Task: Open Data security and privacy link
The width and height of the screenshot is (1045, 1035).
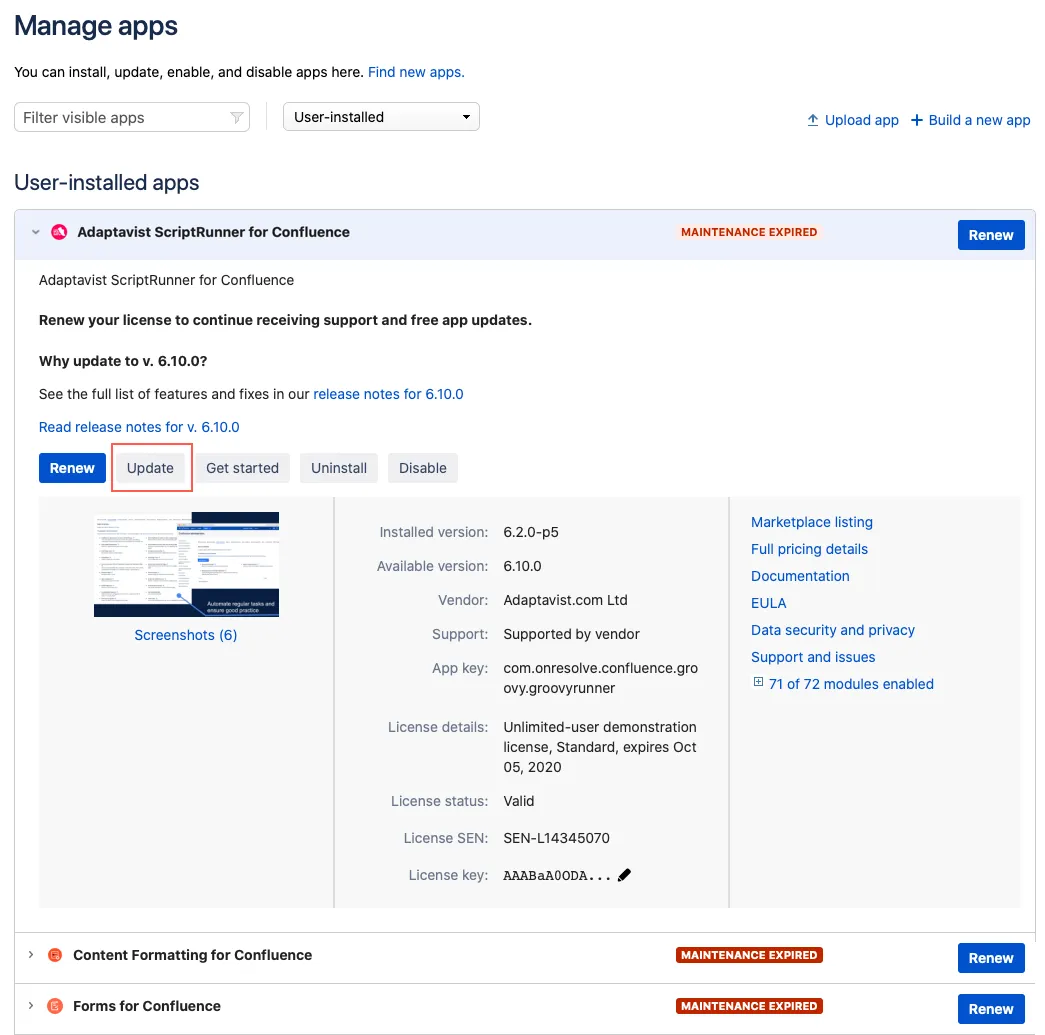Action: [x=832, y=630]
